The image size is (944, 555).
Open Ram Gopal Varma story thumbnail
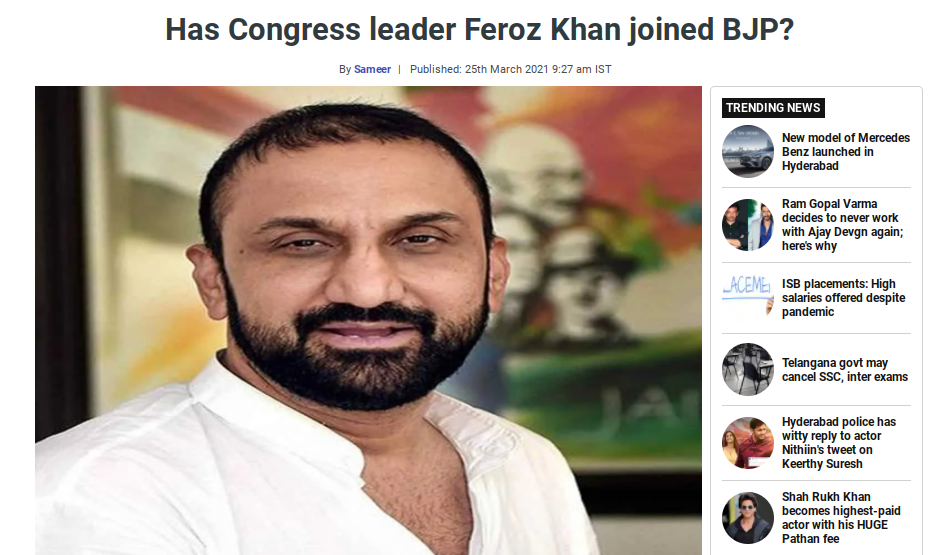click(747, 225)
